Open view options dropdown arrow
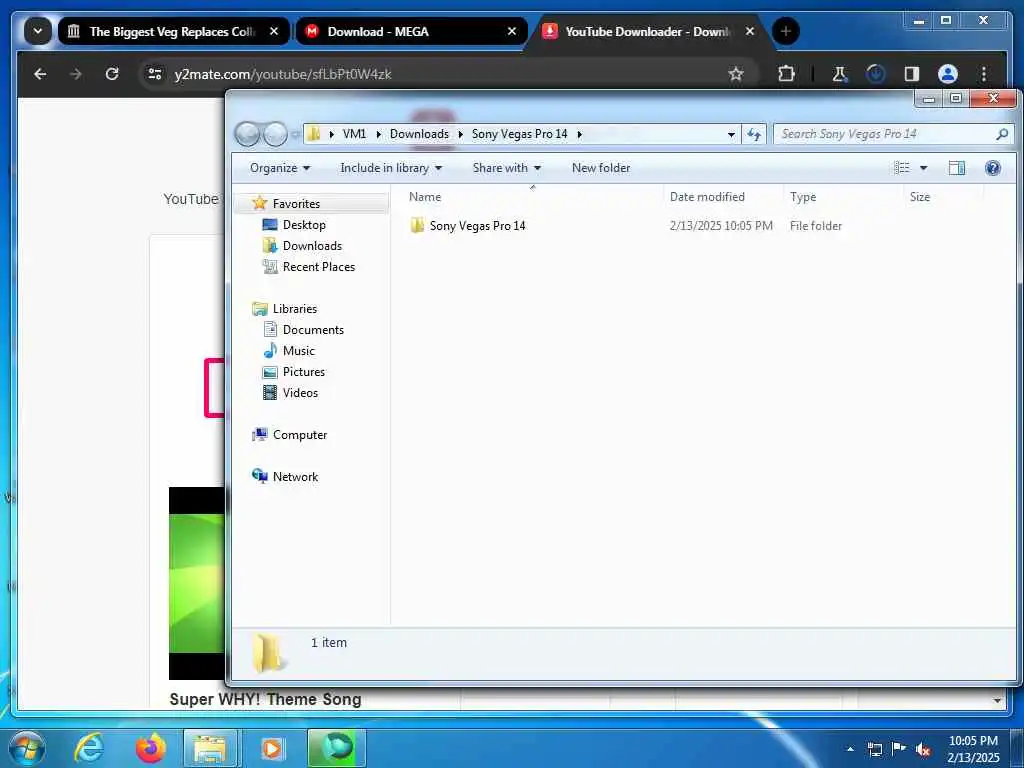1024x768 pixels. tap(923, 168)
